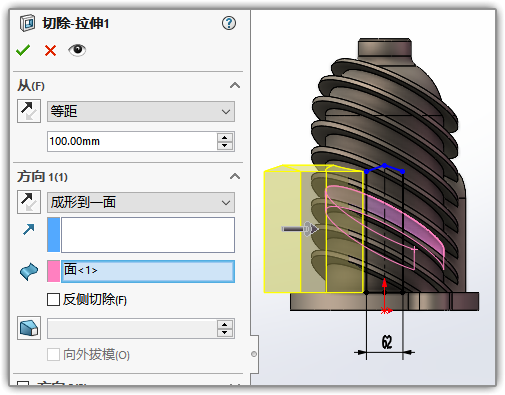
Task: Cancel the feature with red X
Action: (50, 51)
